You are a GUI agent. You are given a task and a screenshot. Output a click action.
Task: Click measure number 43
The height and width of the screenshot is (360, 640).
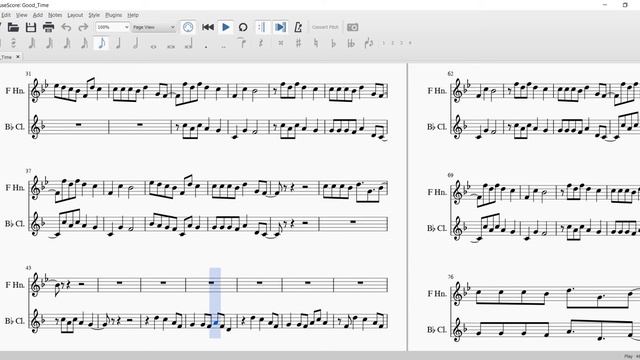pos(28,268)
